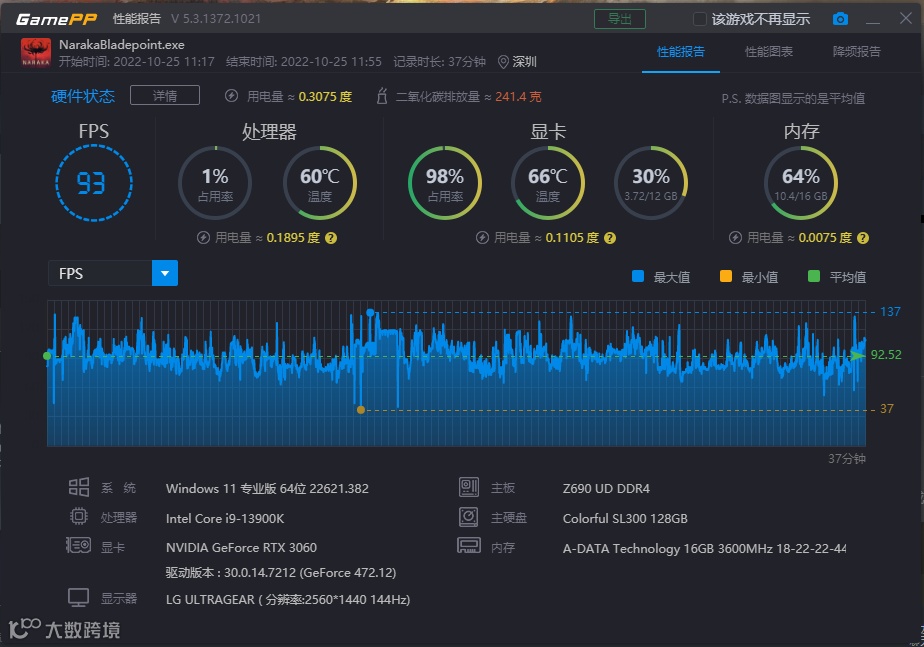The height and width of the screenshot is (647, 924).
Task: Click the 详情 details button
Action: click(x=165, y=95)
